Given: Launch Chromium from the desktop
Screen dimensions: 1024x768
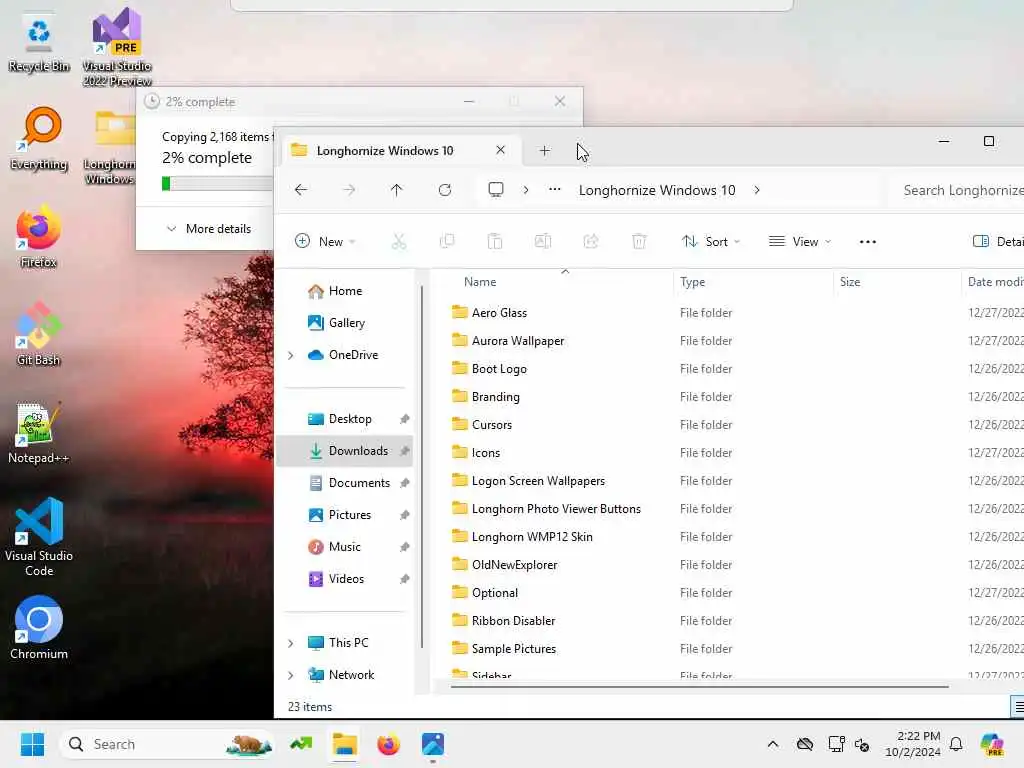Looking at the screenshot, I should [x=39, y=628].
